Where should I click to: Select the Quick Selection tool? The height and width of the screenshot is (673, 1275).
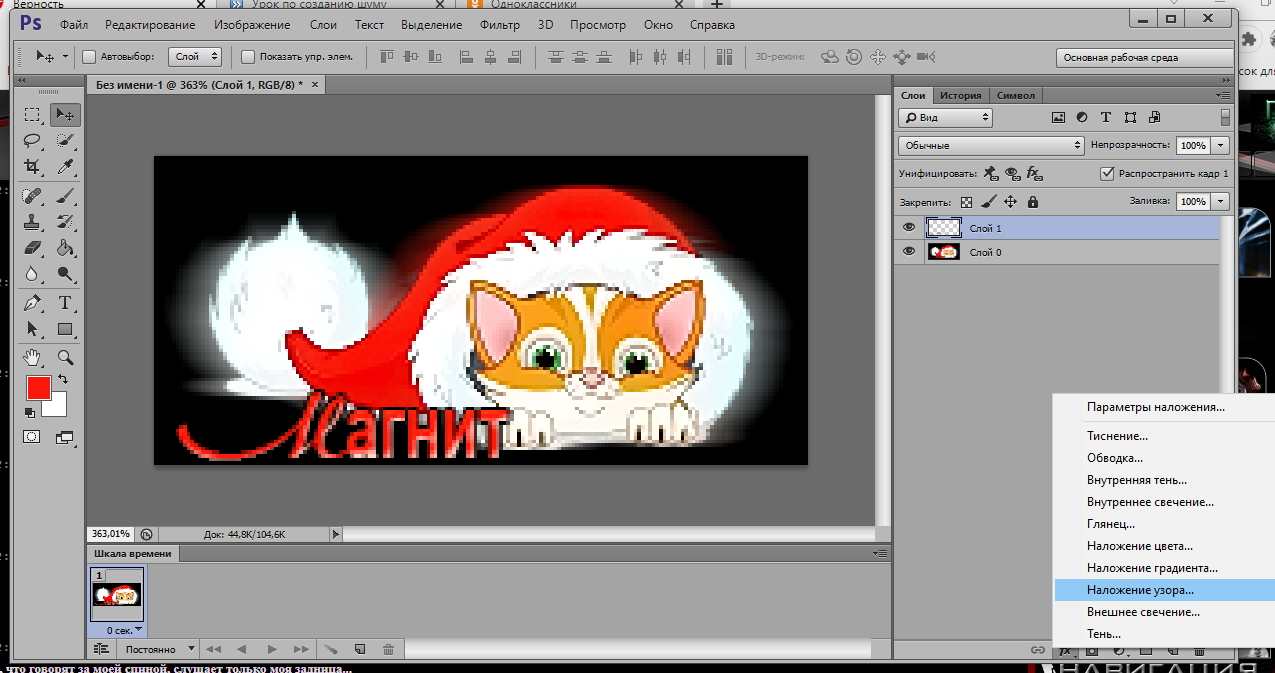(65, 141)
